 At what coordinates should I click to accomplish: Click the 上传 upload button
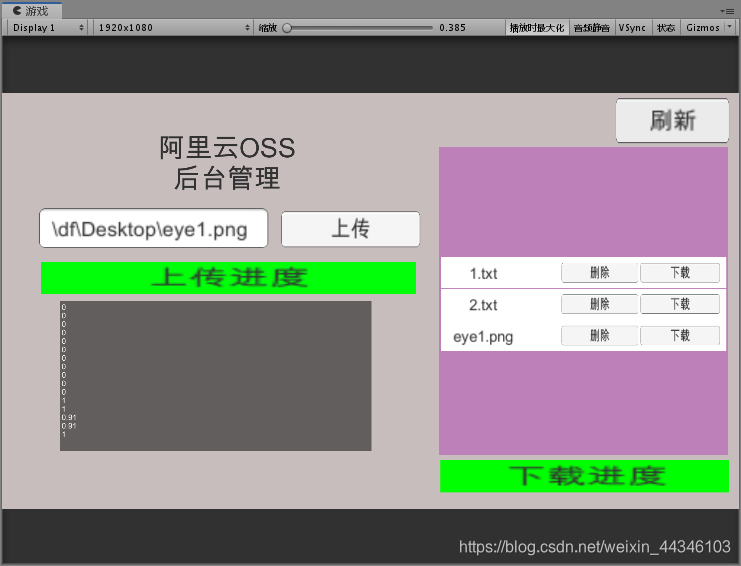tap(350, 229)
